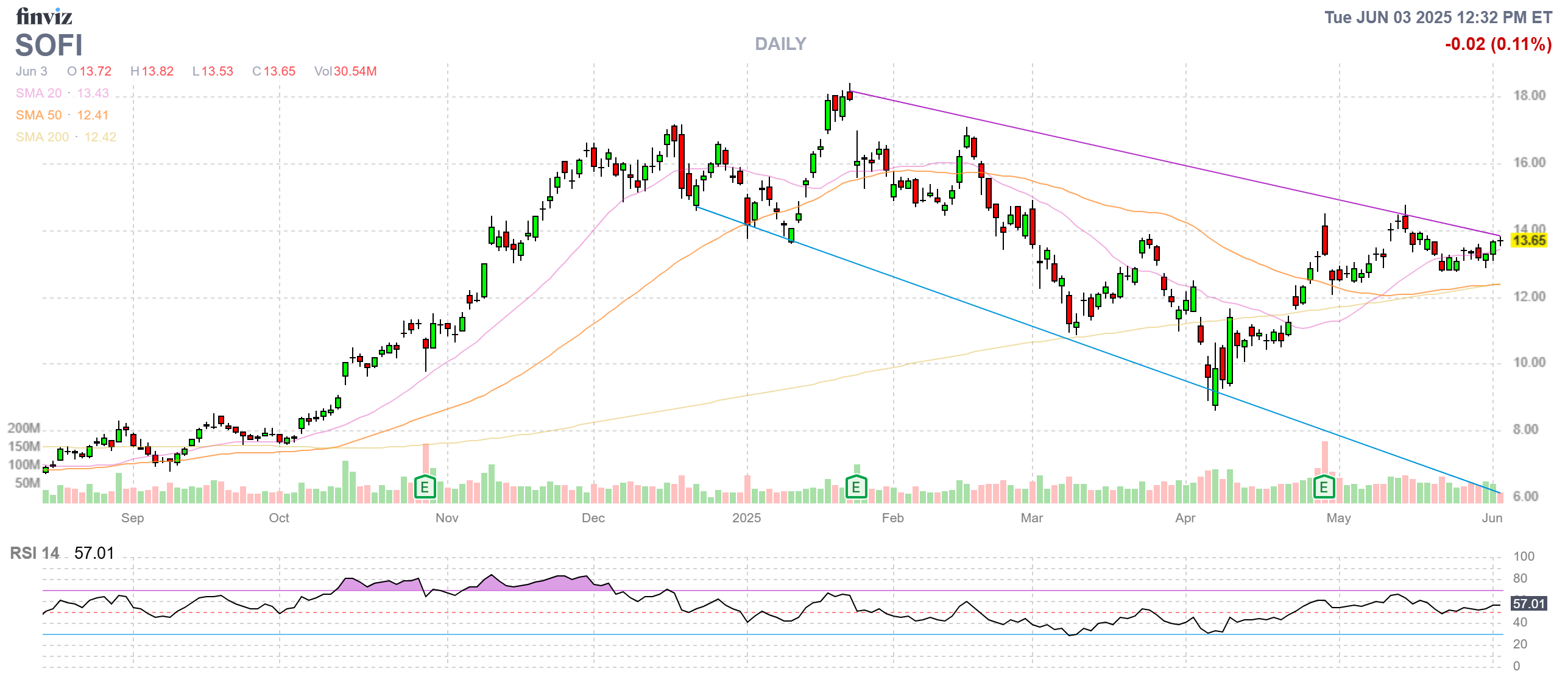Click the SOFI ticker symbol
Screen dimensions: 1568x685
49,45
